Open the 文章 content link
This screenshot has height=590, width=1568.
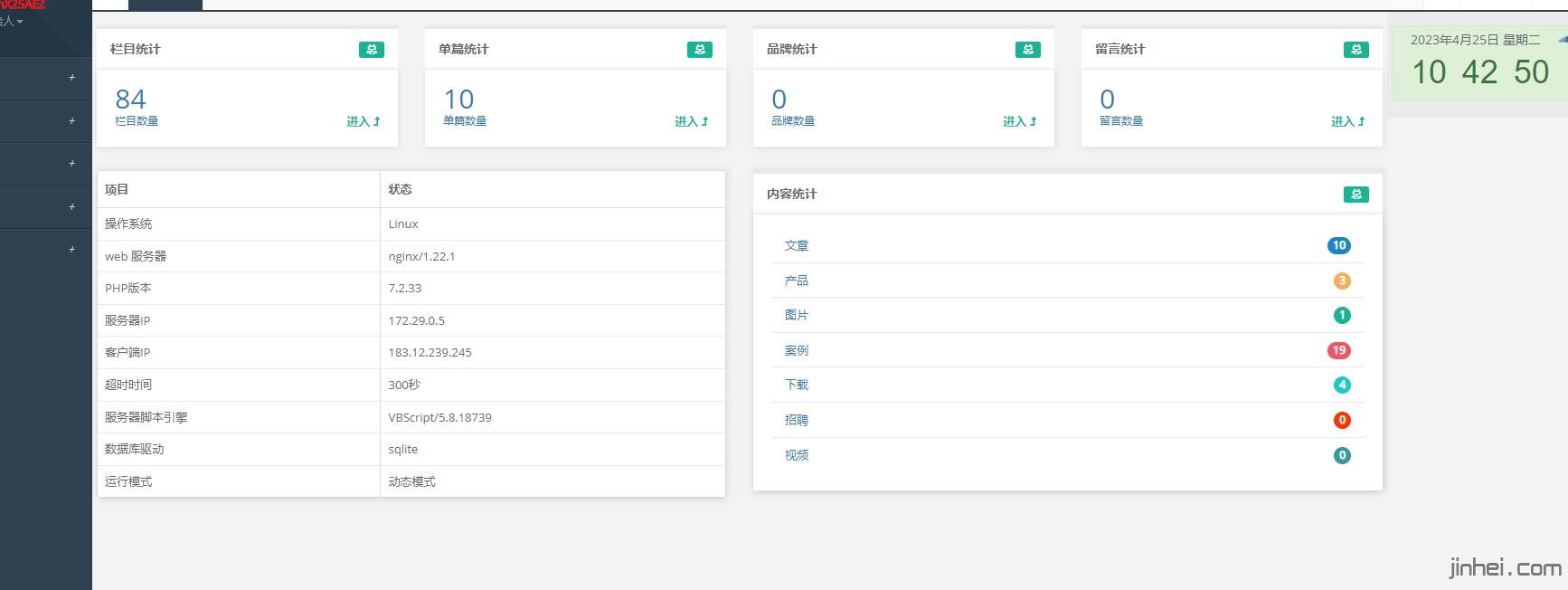click(797, 245)
